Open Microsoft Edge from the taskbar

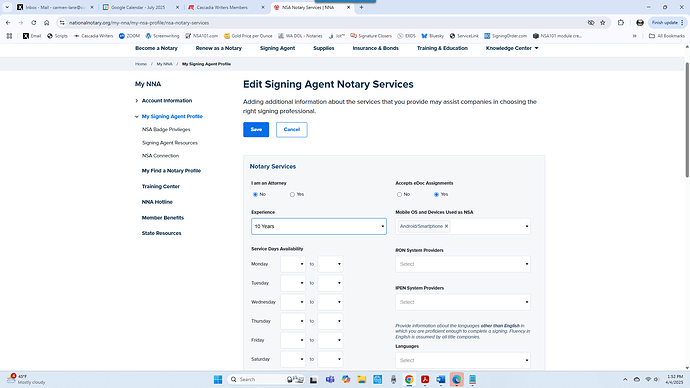(x=457, y=379)
